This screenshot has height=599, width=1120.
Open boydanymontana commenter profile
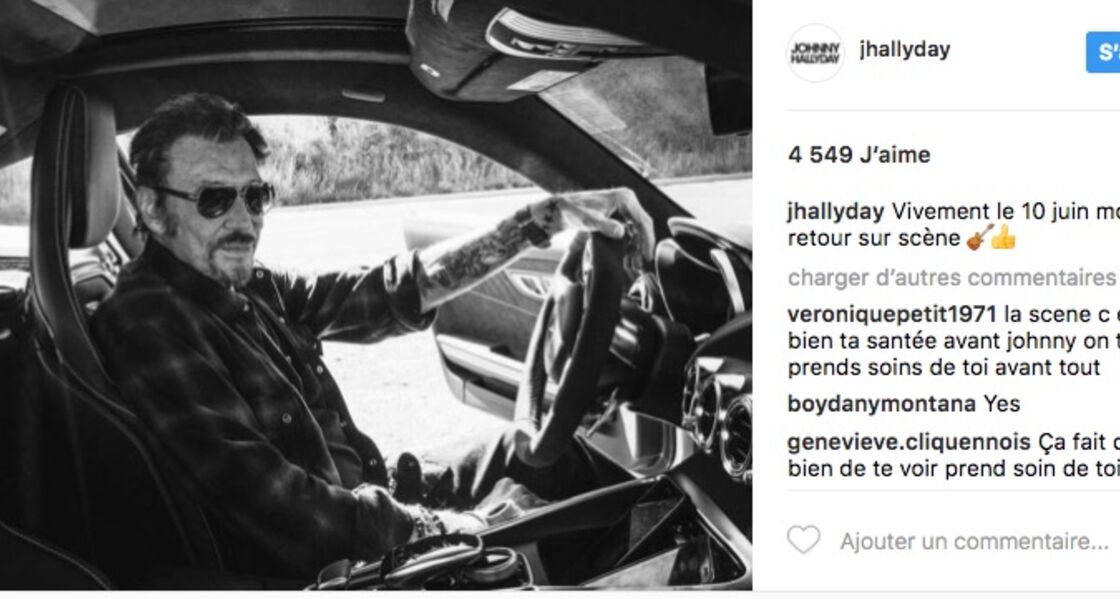[x=881, y=404]
